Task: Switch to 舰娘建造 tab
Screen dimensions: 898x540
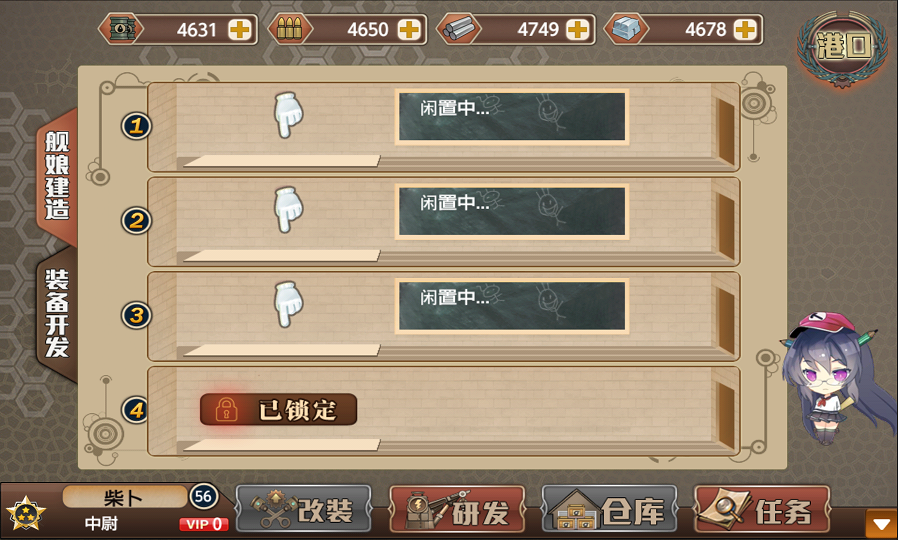Action: pyautogui.click(x=57, y=176)
